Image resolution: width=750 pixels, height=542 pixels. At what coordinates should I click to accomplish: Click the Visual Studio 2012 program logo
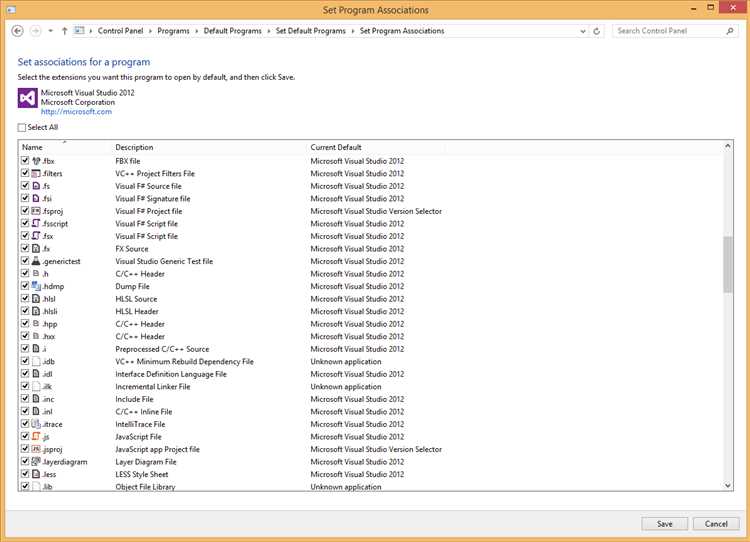click(28, 98)
